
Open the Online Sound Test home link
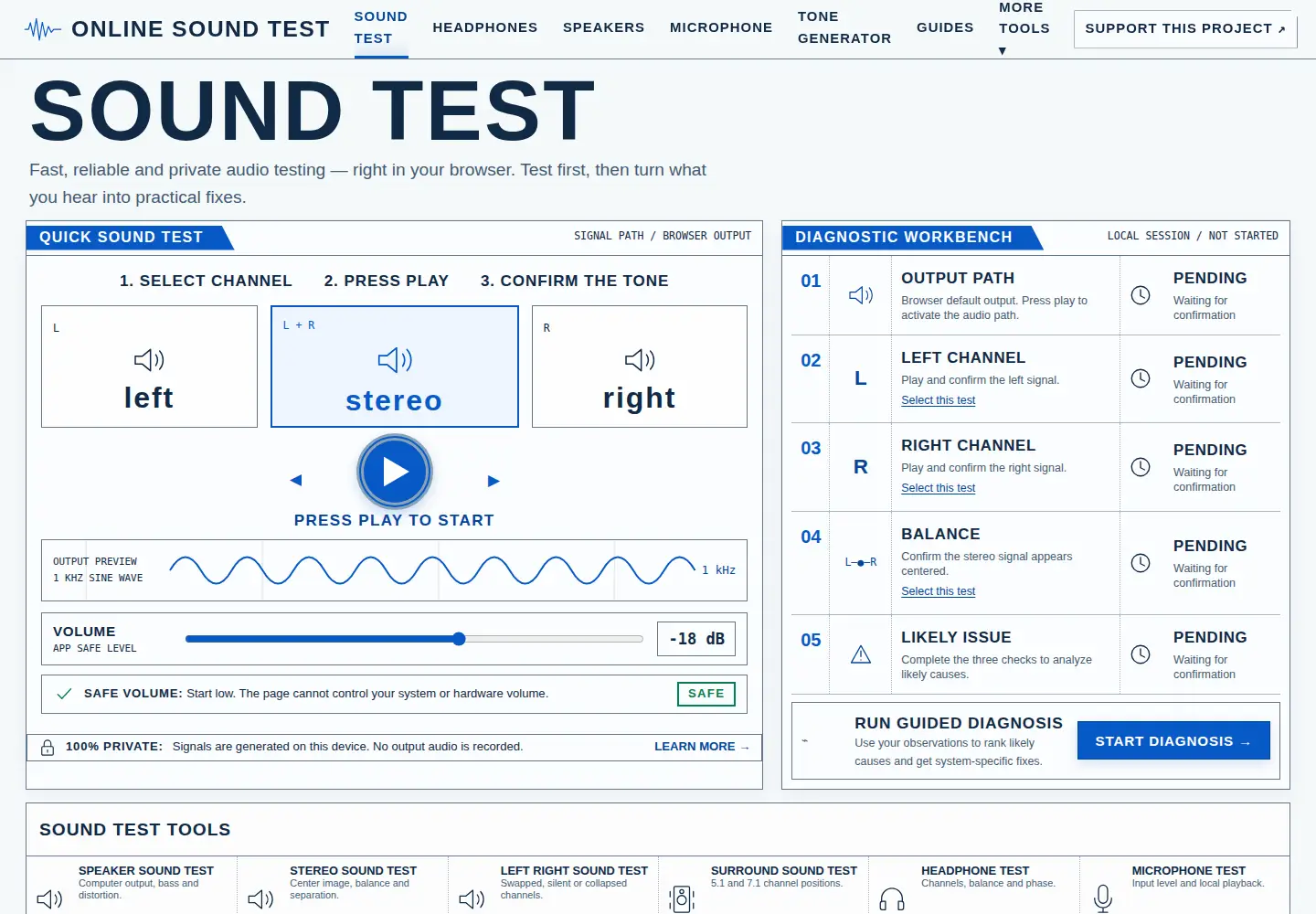point(177,29)
